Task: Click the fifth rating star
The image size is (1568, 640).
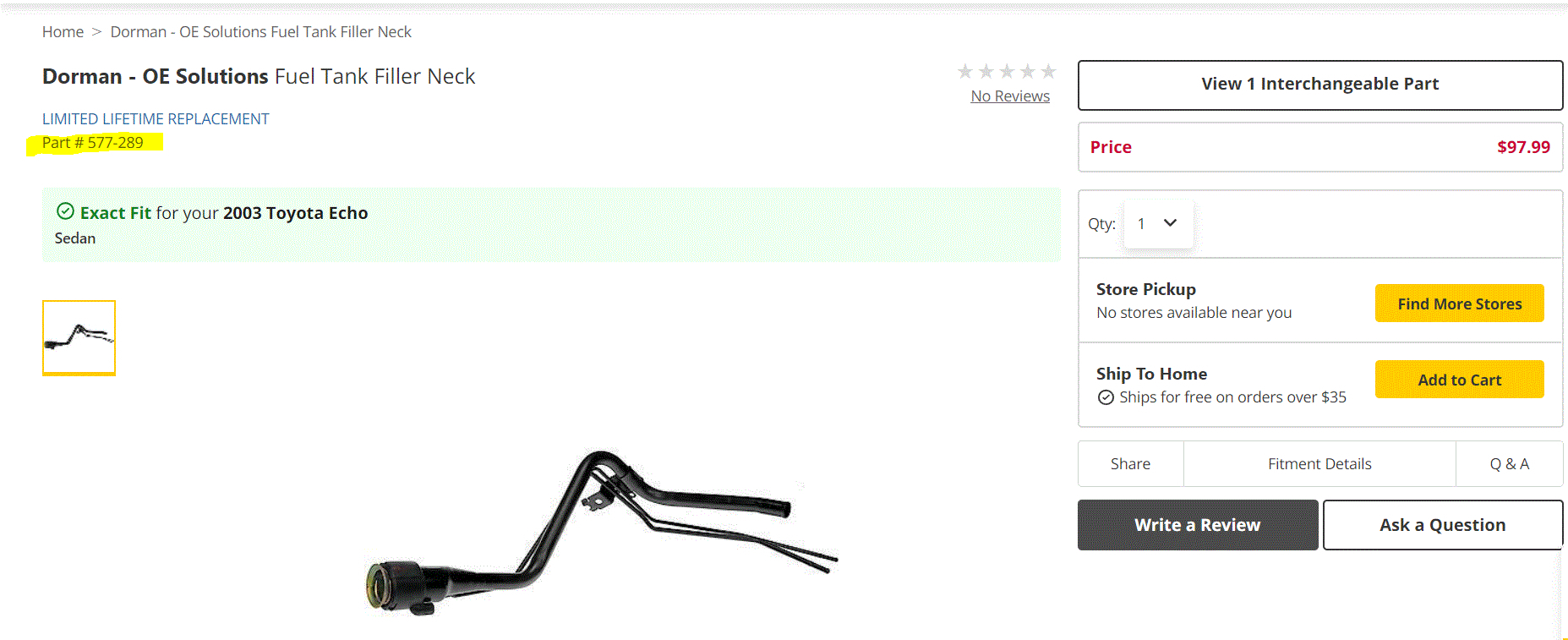Action: (x=1048, y=71)
